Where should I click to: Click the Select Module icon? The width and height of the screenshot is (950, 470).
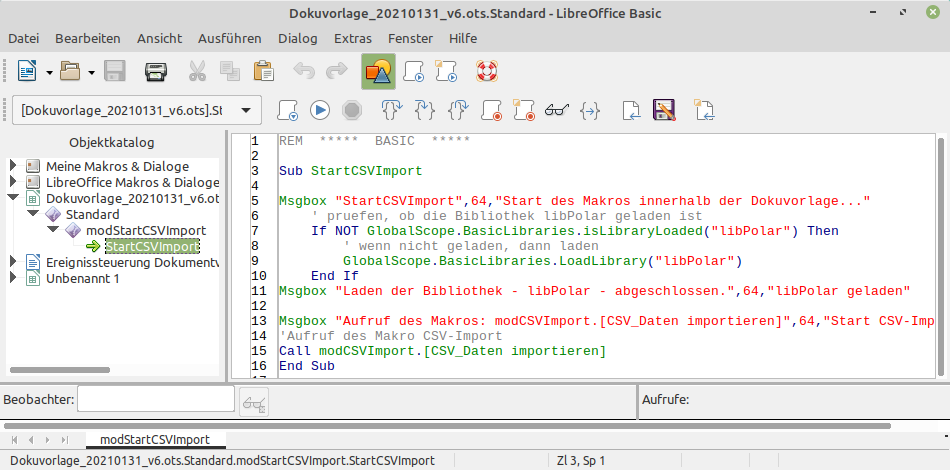click(445, 71)
